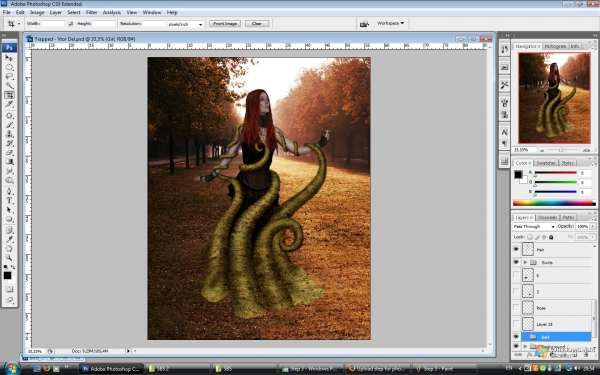Select the Ellipse shape tool
The image size is (600, 375).
point(9,219)
